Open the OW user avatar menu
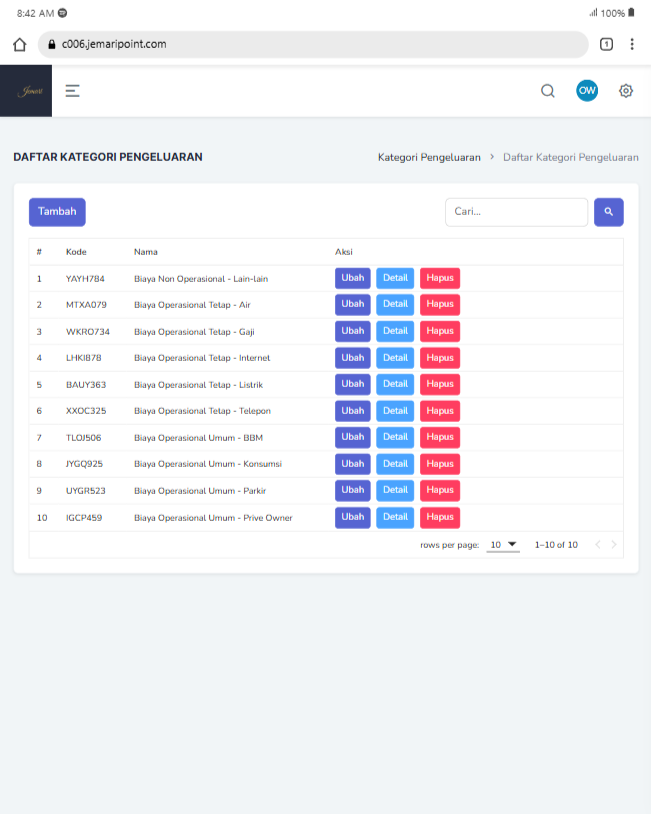The image size is (651, 814). click(x=587, y=91)
